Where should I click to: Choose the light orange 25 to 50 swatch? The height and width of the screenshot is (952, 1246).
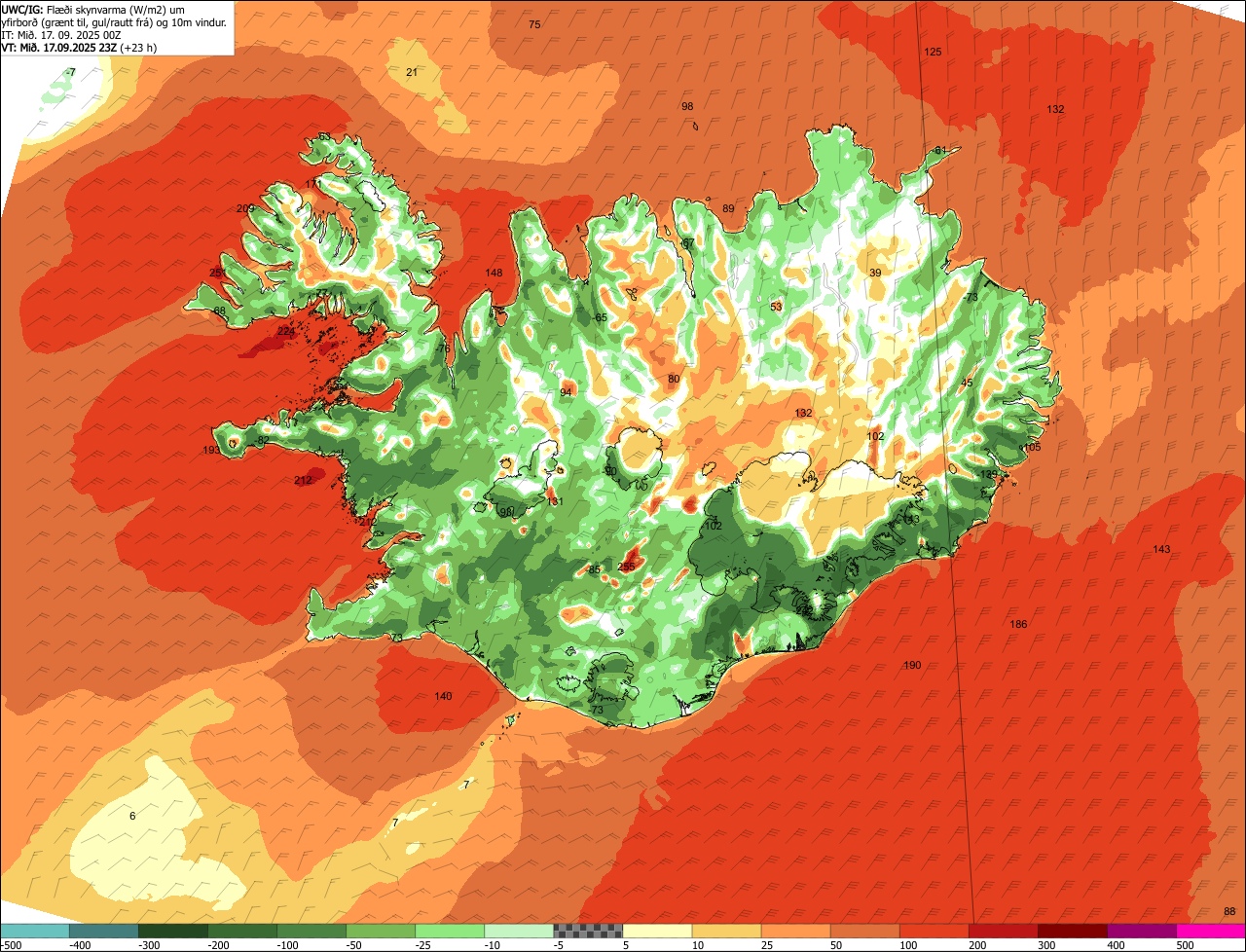tap(794, 931)
